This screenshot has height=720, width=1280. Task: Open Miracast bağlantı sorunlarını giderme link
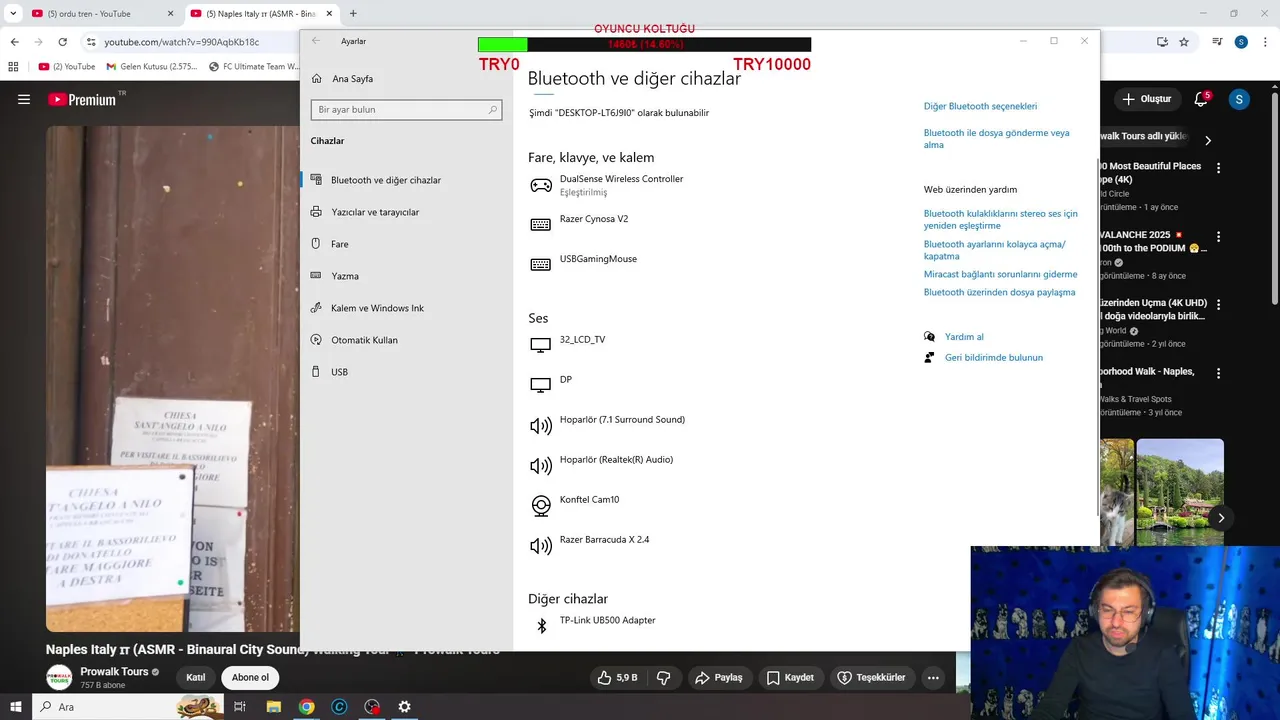tap(1000, 274)
